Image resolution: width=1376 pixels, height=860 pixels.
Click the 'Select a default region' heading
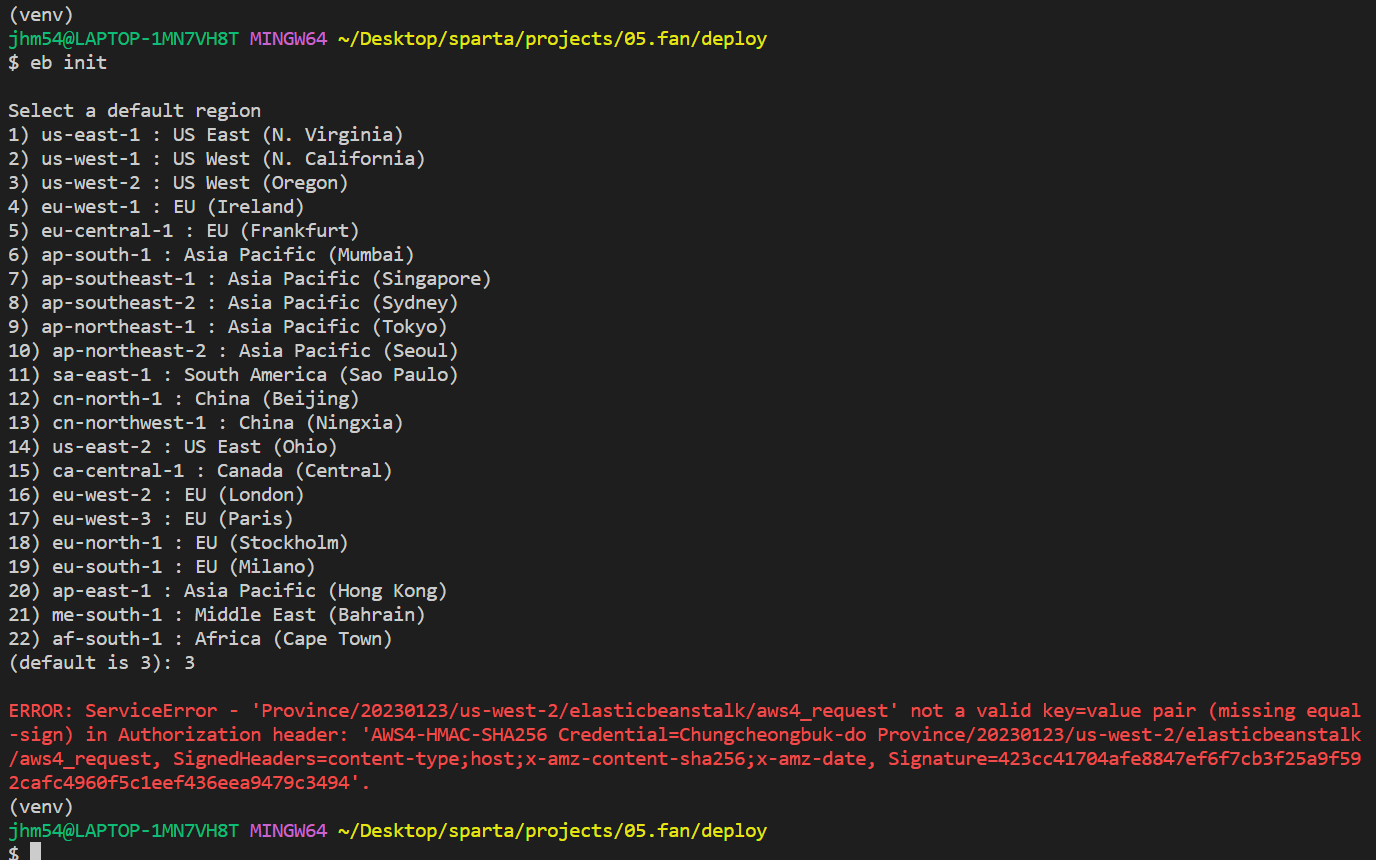[135, 111]
